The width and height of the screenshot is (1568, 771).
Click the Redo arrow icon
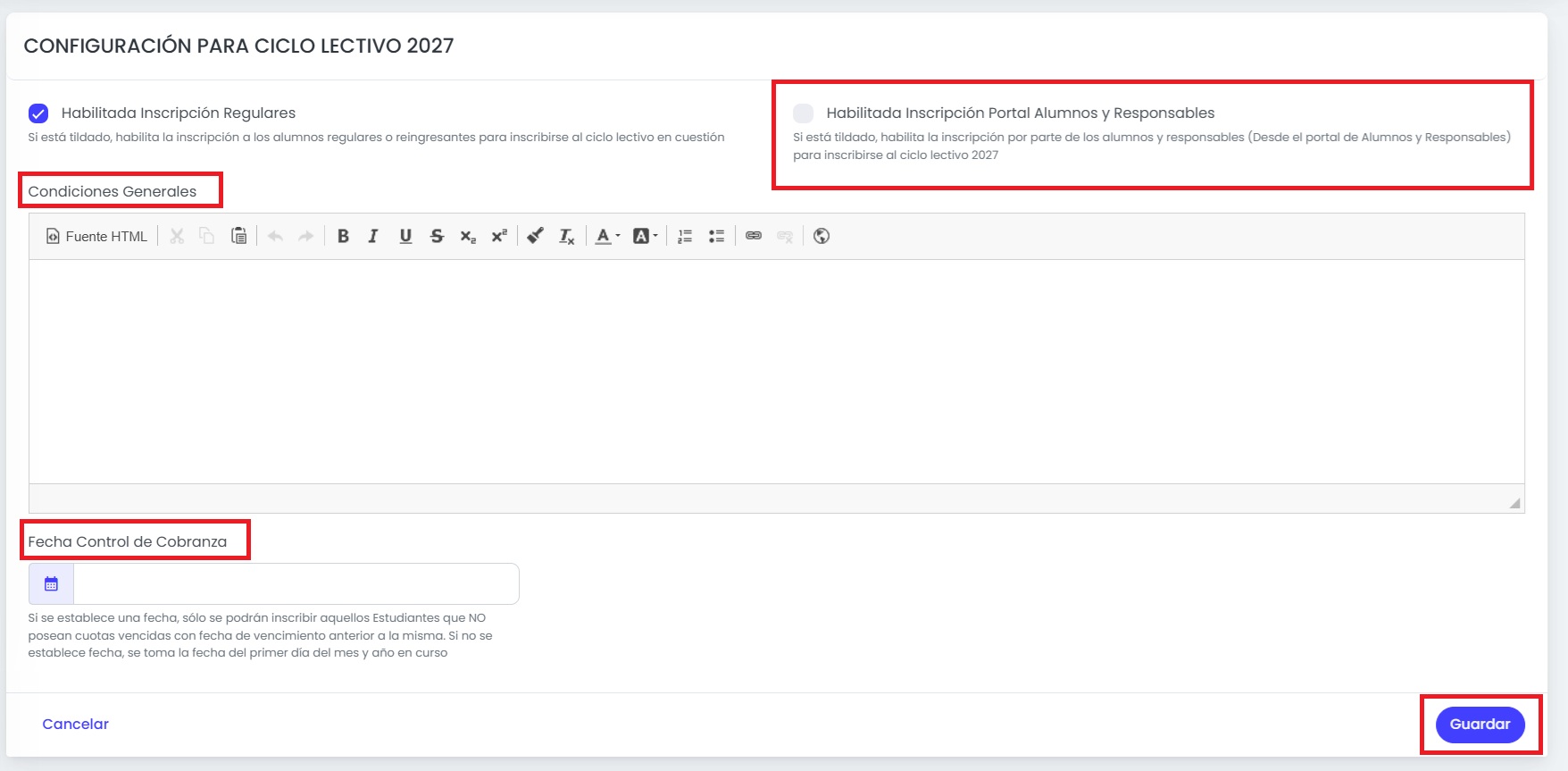pyautogui.click(x=305, y=236)
